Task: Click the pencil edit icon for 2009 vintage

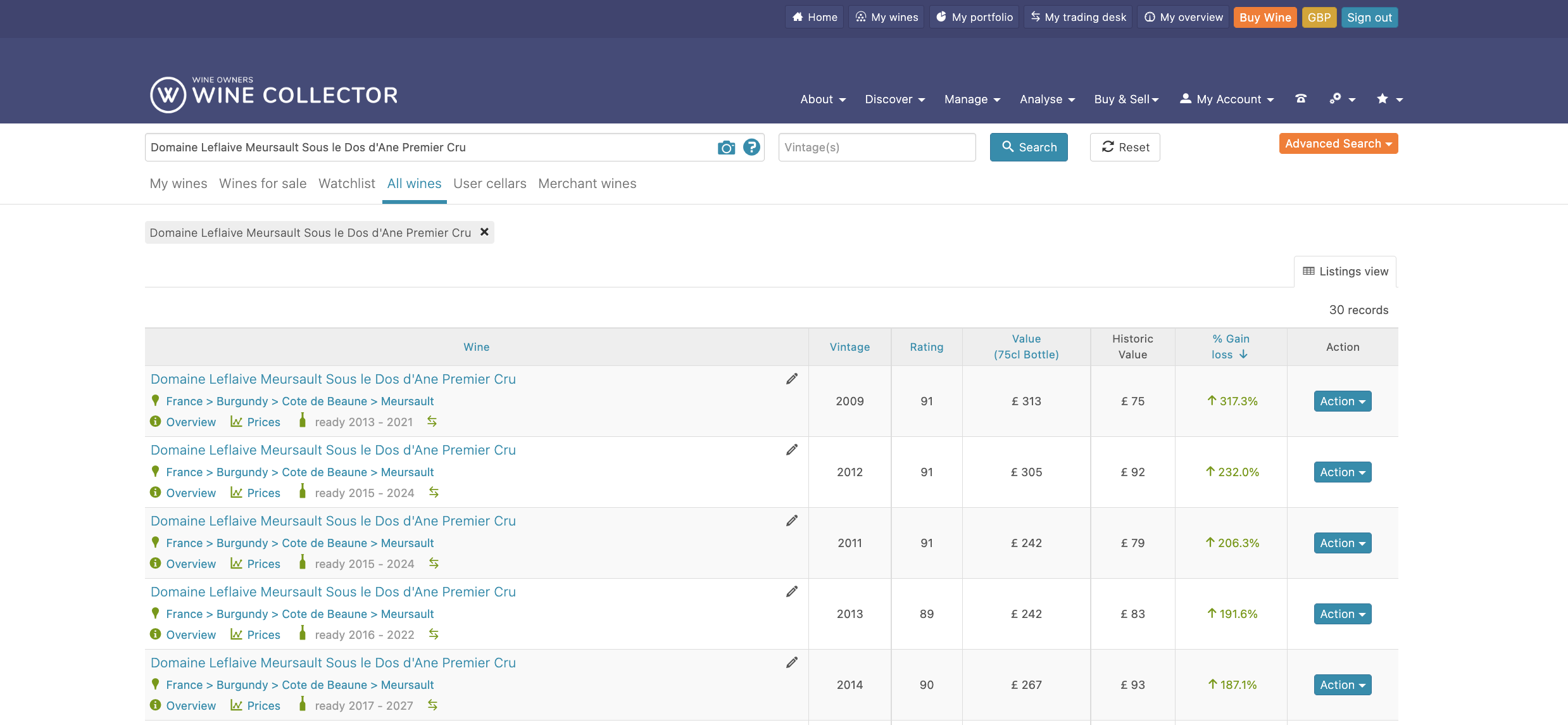Action: pos(792,379)
